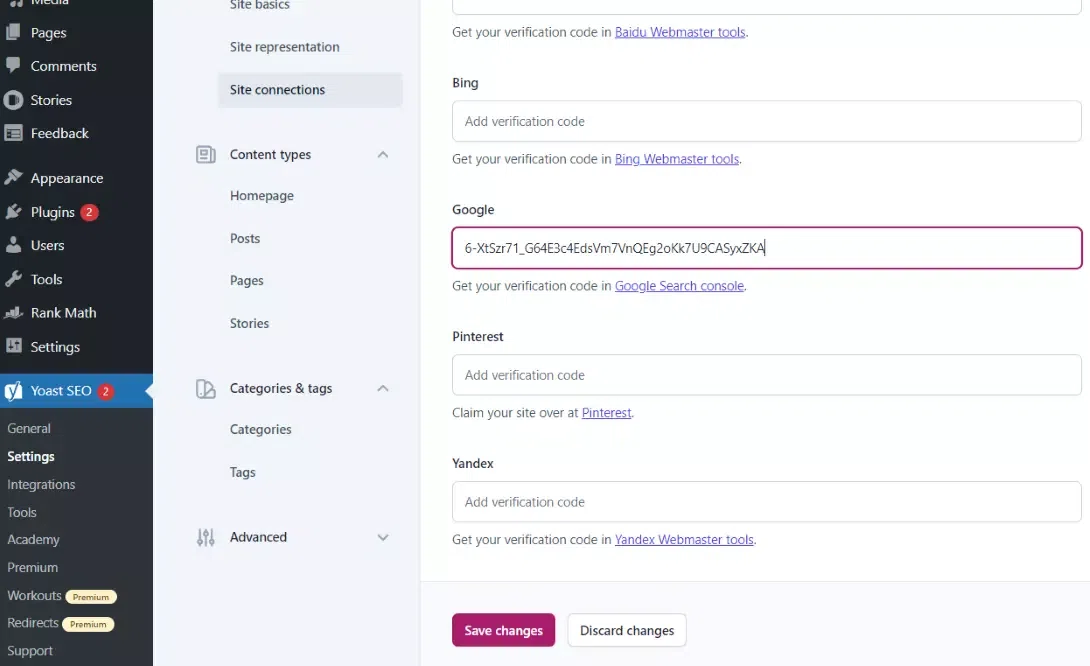
Task: Click the Save changes button
Action: [503, 630]
